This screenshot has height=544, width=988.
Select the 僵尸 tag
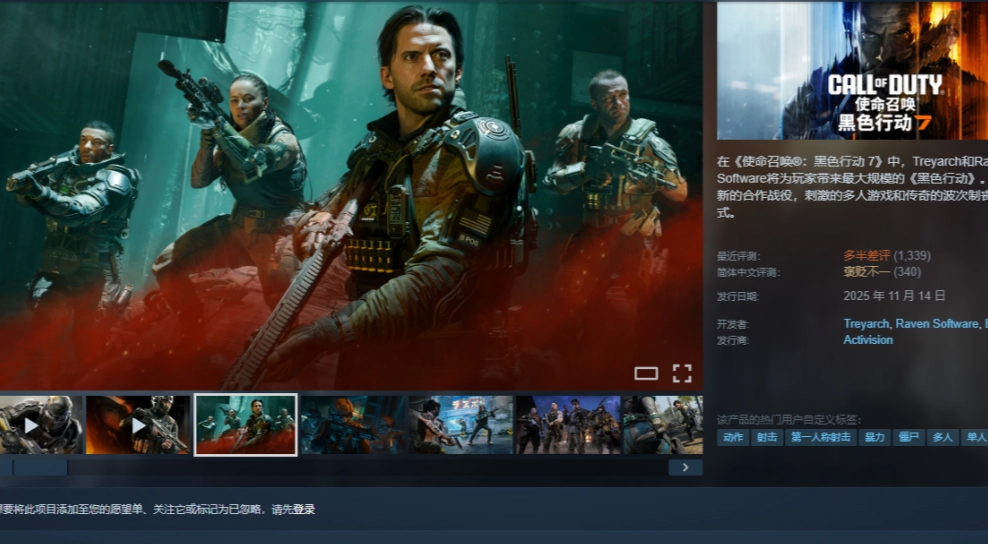coord(908,437)
